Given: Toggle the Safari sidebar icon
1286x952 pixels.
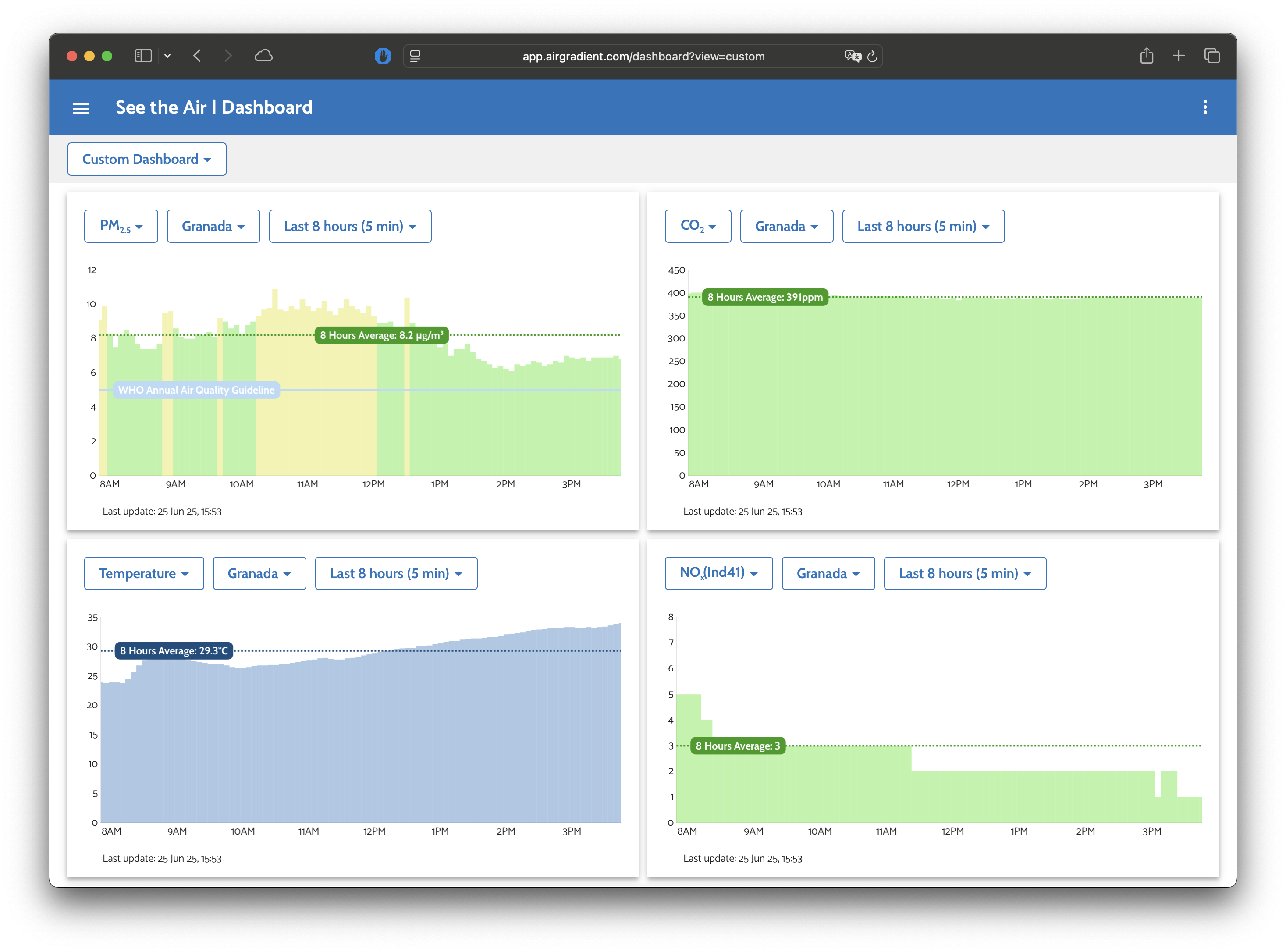Looking at the screenshot, I should point(143,56).
